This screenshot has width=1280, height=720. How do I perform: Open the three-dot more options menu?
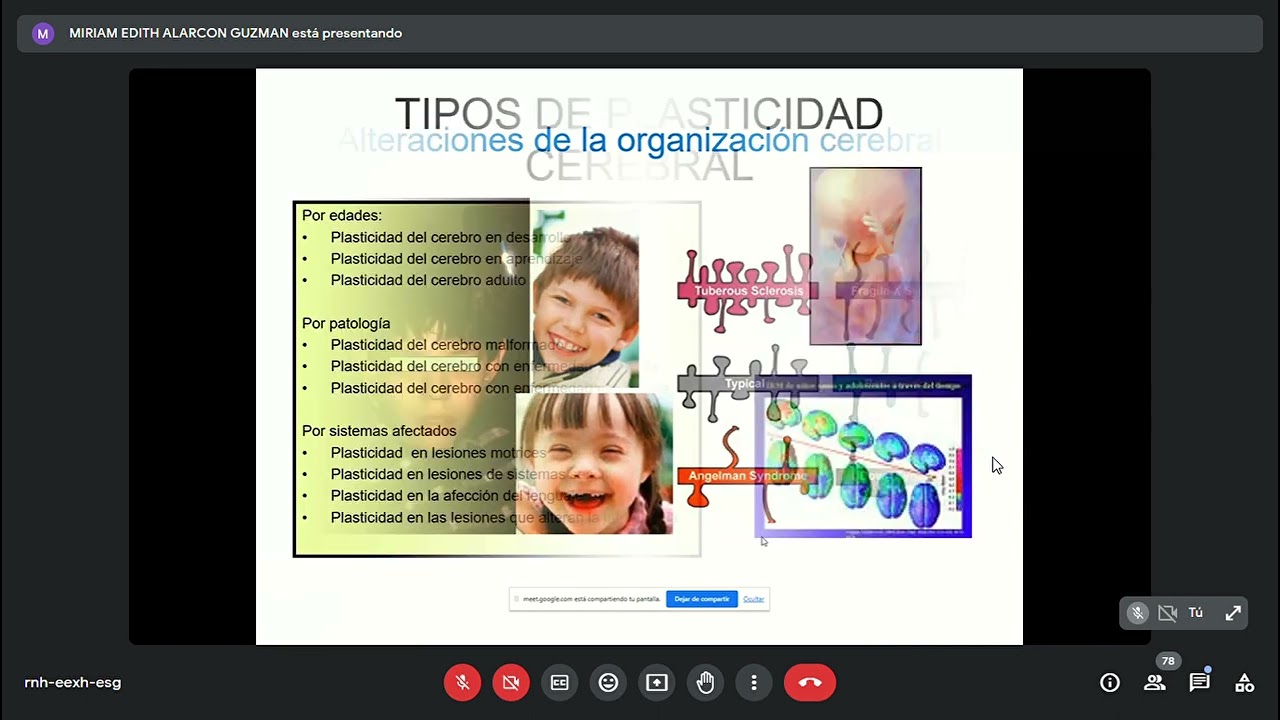pyautogui.click(x=754, y=683)
